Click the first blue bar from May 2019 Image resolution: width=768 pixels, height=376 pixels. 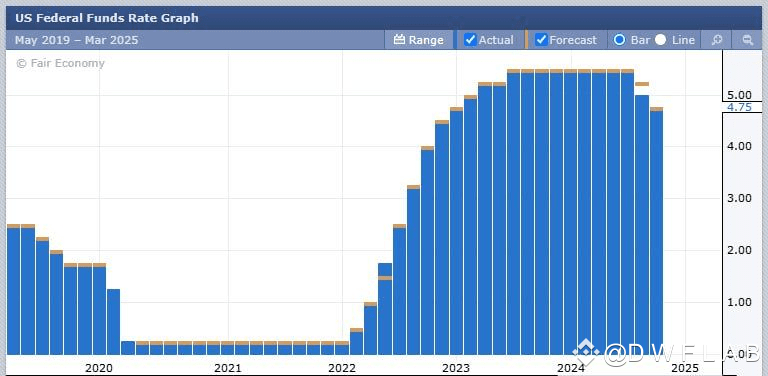click(x=13, y=291)
